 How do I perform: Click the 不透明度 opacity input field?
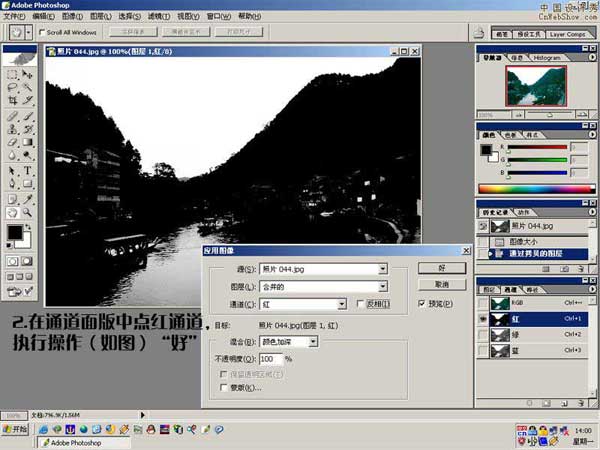[x=270, y=358]
